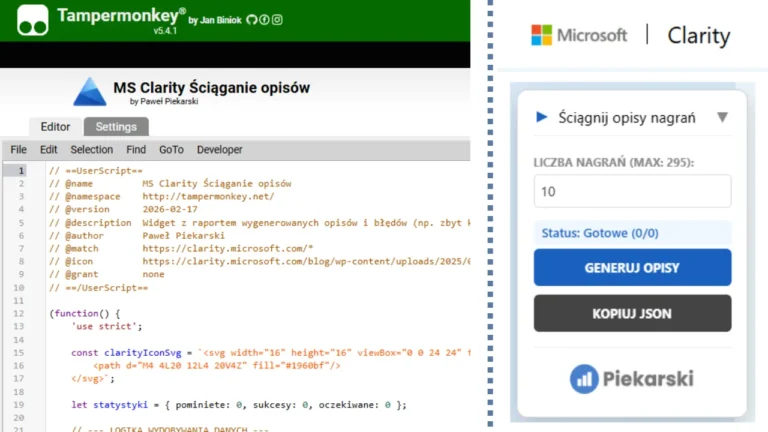Open Tampermonkey's GitHub icon link
Screen dimensions: 768x432
tap(252, 20)
